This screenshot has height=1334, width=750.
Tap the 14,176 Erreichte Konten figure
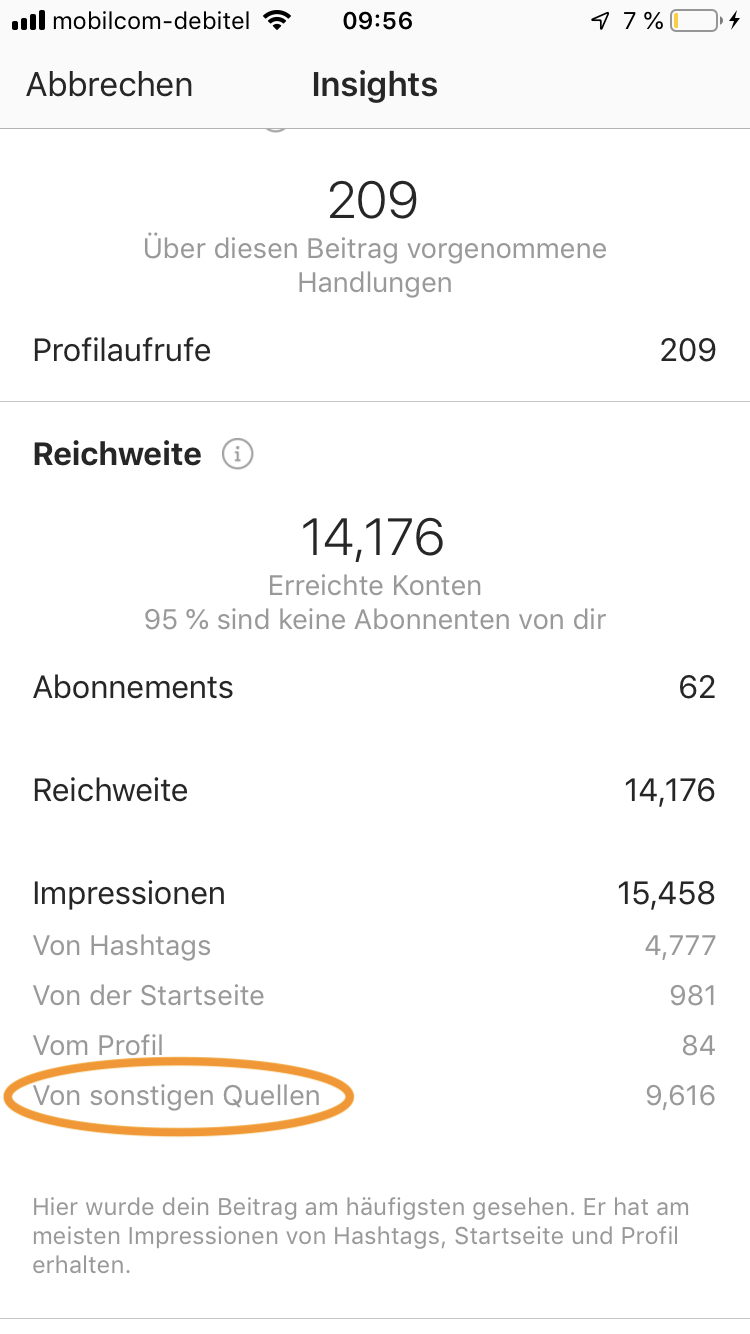[x=373, y=538]
